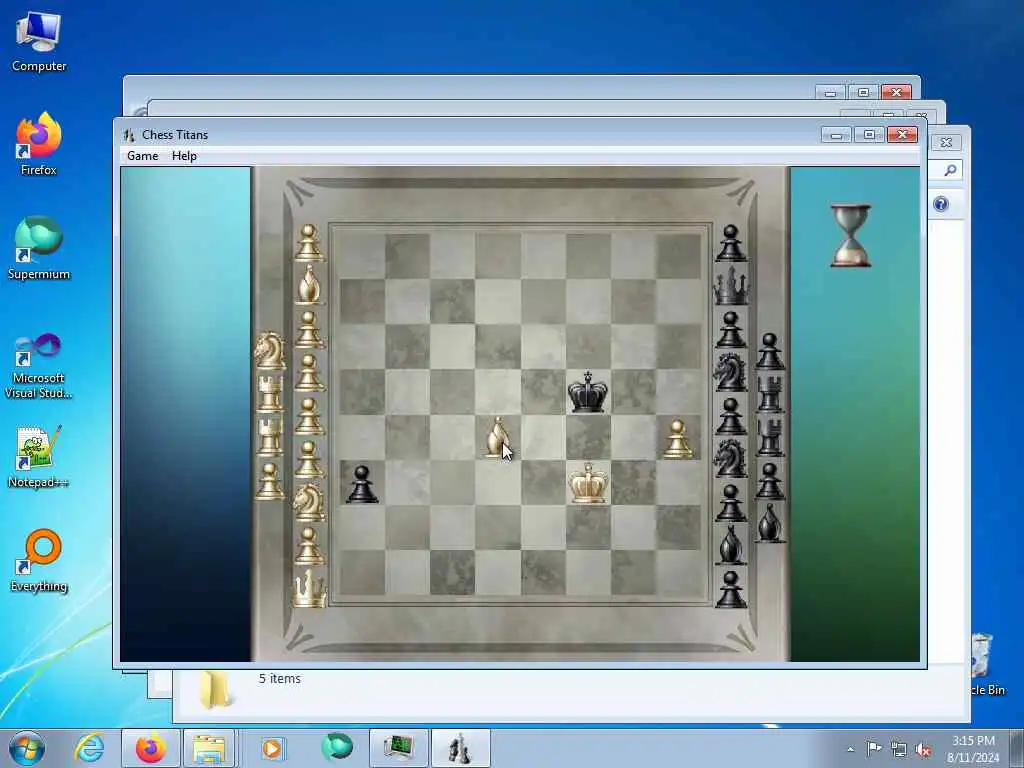Select the white pawn on the board
This screenshot has height=768, width=1024.
[678, 439]
